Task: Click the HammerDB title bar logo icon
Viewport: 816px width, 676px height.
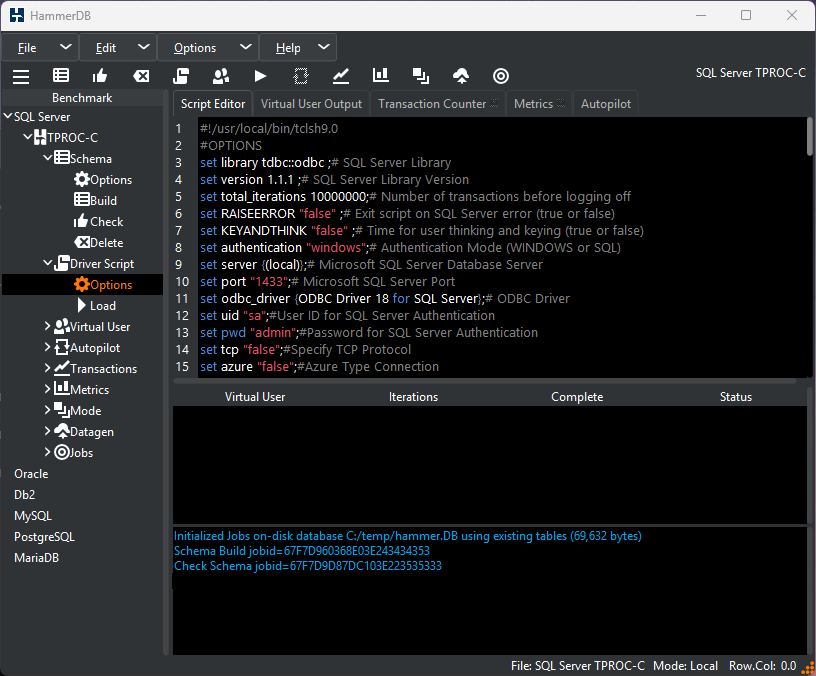Action: [17, 15]
